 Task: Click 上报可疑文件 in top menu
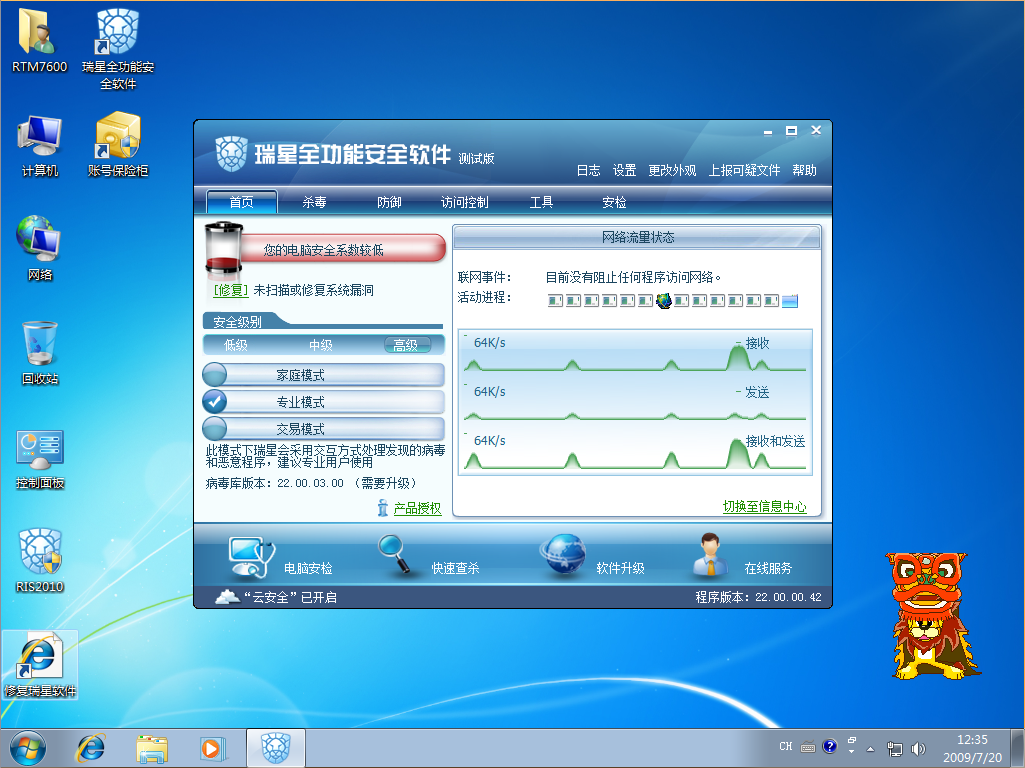(x=745, y=171)
